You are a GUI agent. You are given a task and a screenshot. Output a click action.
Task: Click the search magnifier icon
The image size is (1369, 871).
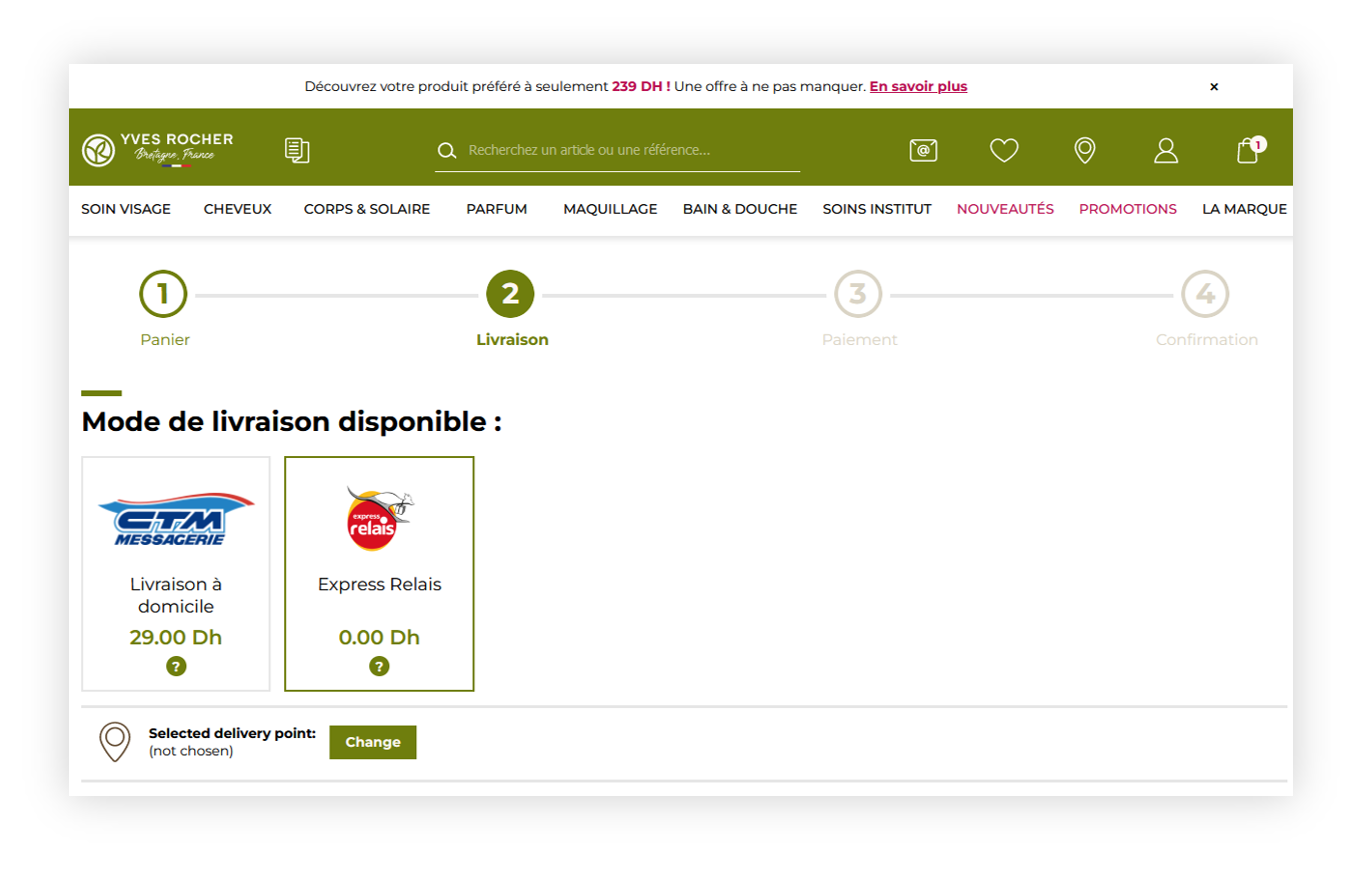point(447,151)
